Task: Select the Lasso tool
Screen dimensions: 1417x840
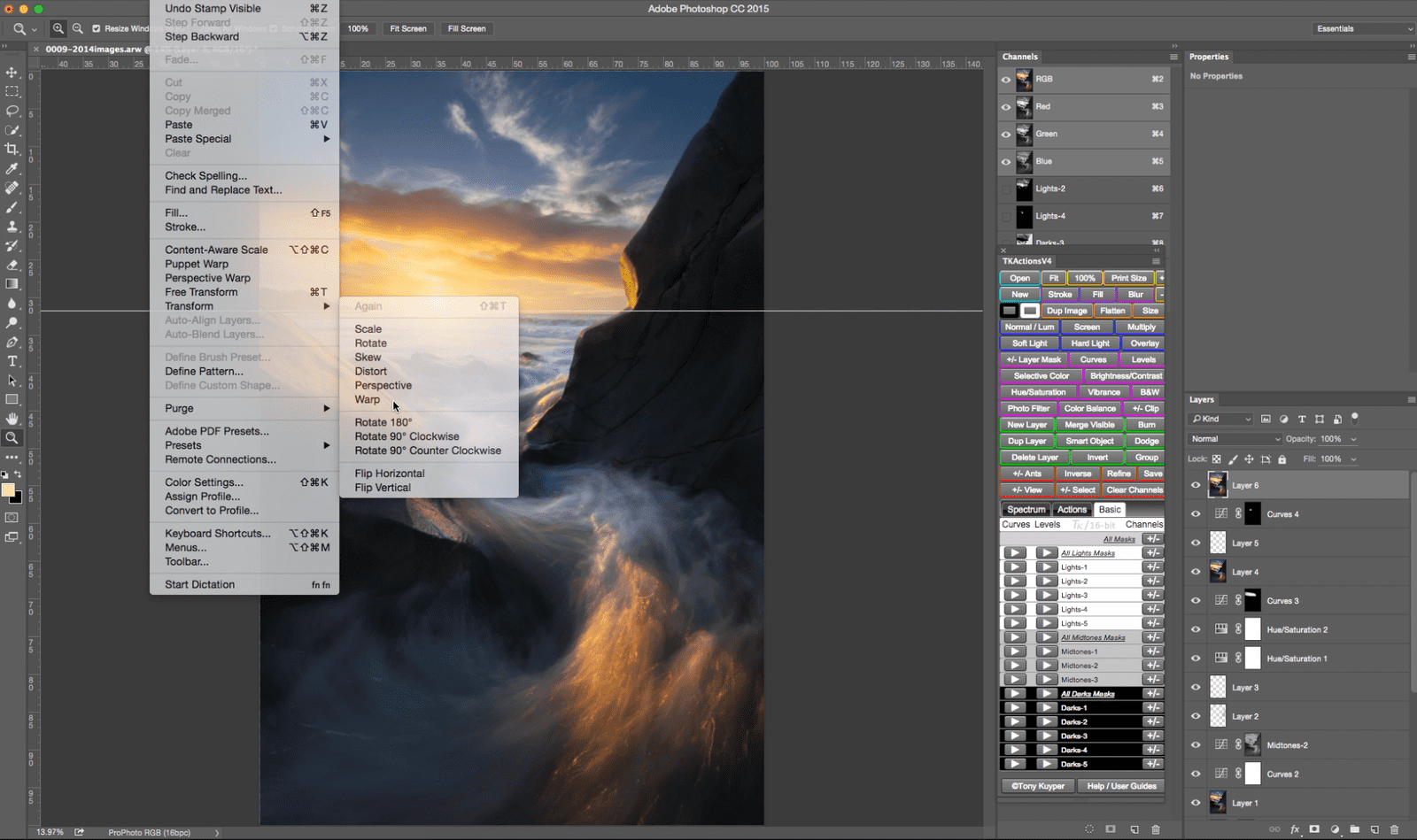Action: [12, 111]
